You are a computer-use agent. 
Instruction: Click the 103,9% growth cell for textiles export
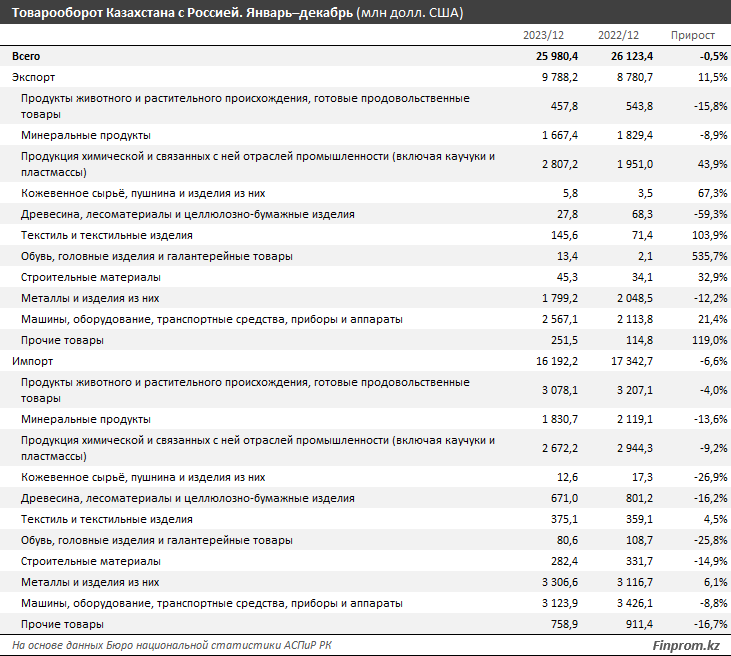699,235
